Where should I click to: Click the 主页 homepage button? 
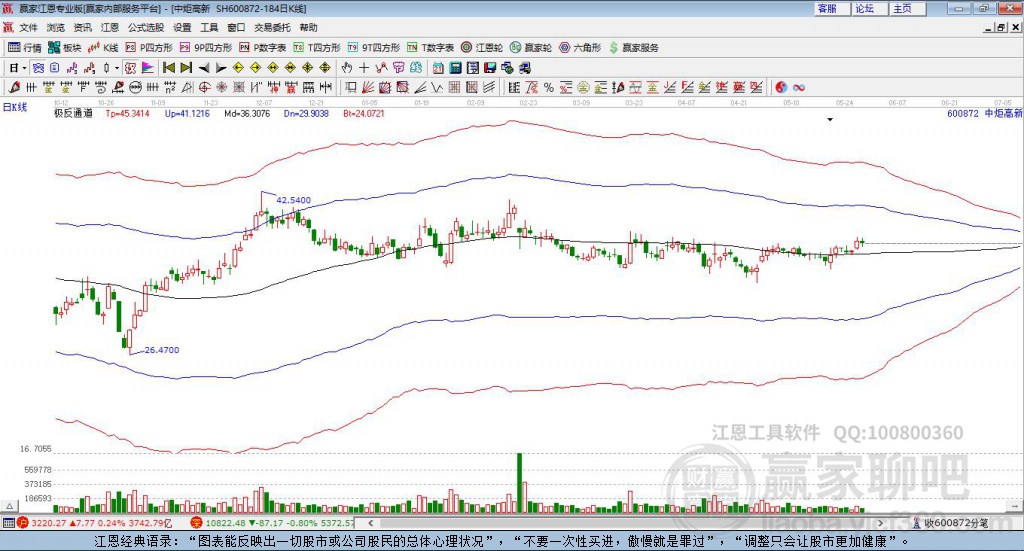click(907, 8)
